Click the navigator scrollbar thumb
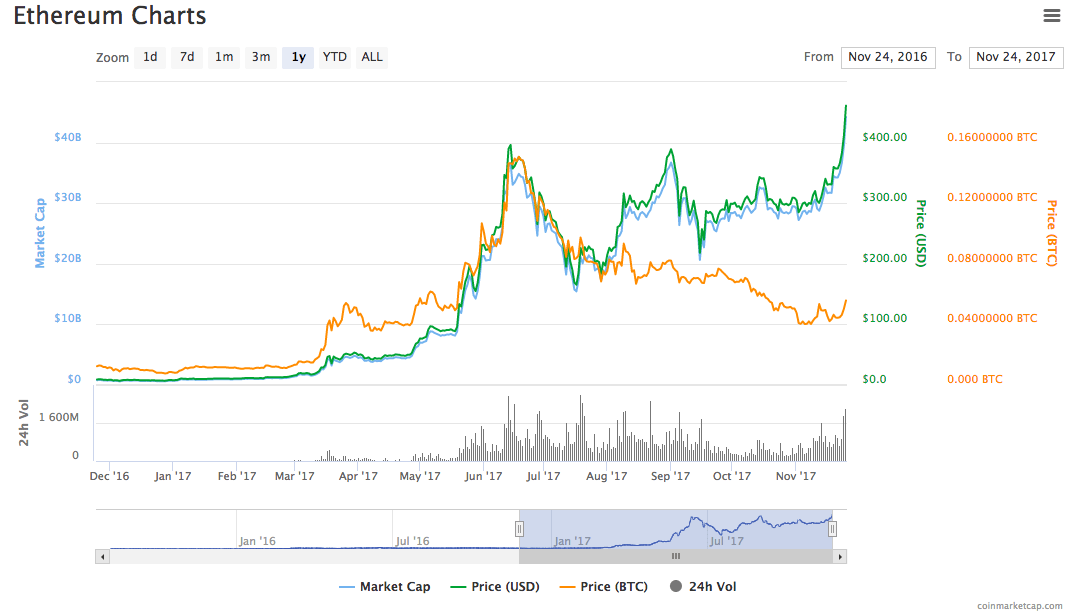 click(x=675, y=556)
